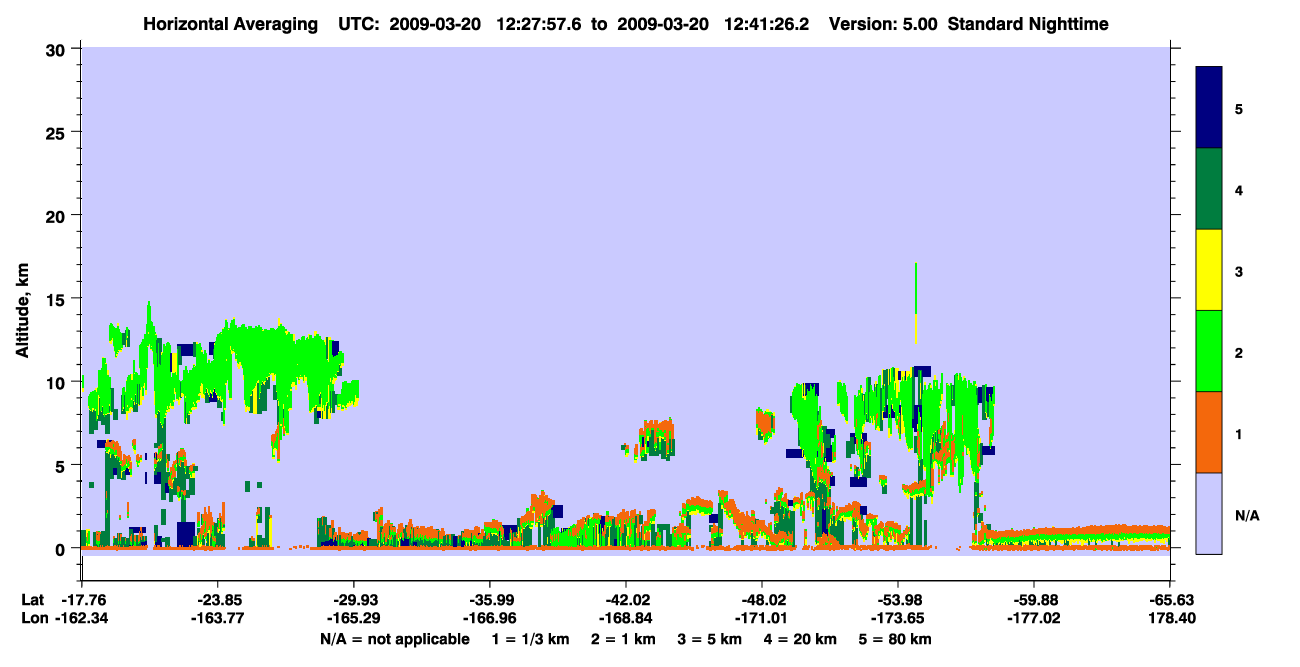Click the altitude tick label '30'
Viewport: 1300px width, 667px height.
(57, 49)
